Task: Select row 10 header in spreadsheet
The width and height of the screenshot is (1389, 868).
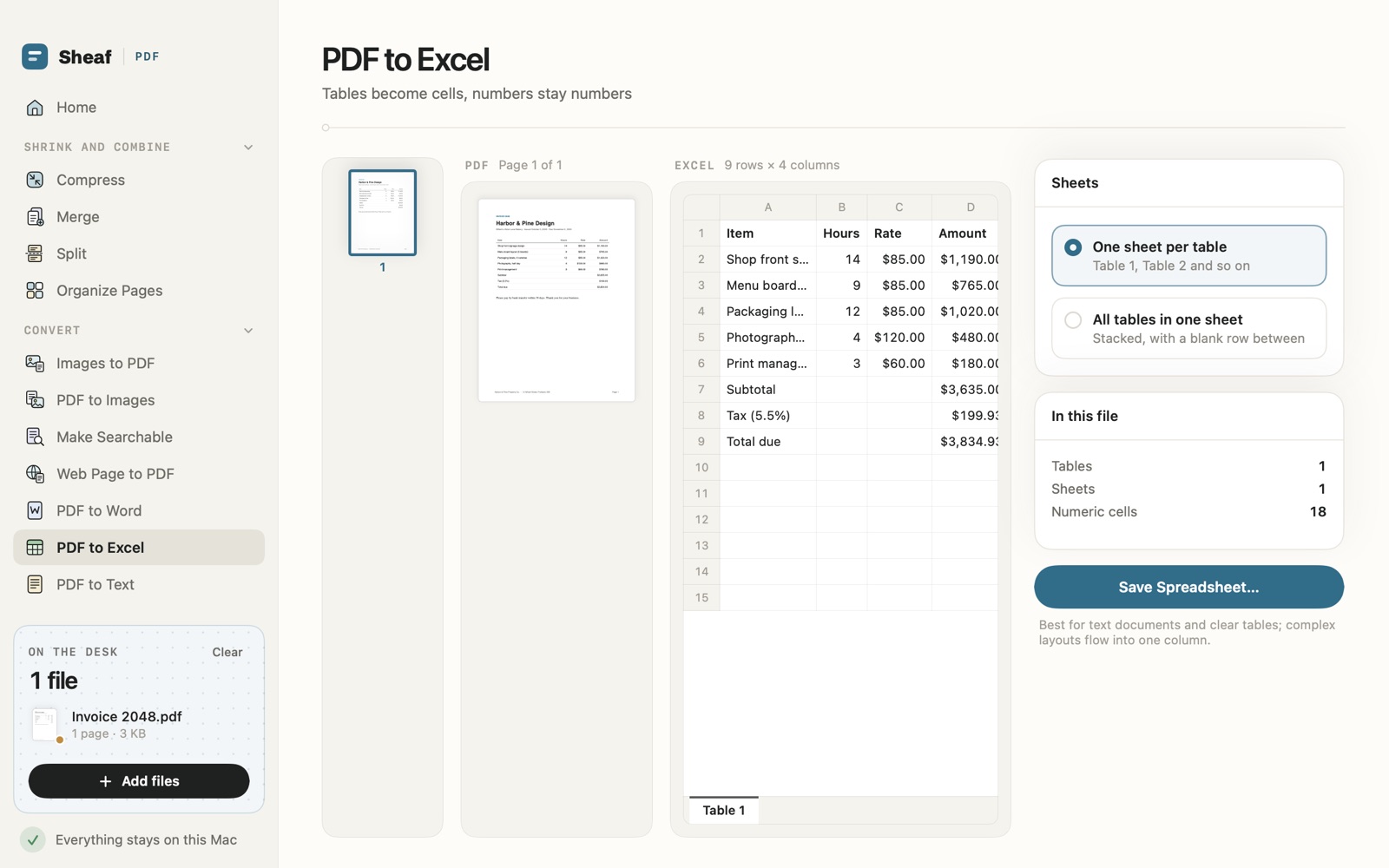Action: [x=701, y=468]
